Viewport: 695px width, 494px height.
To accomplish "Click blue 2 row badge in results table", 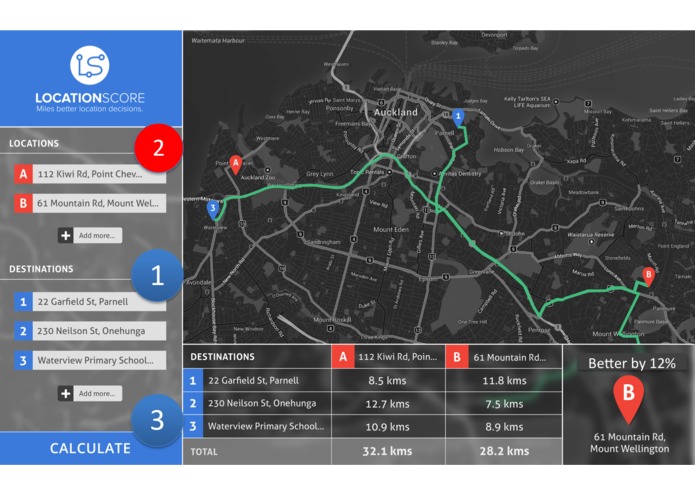I will tap(193, 403).
